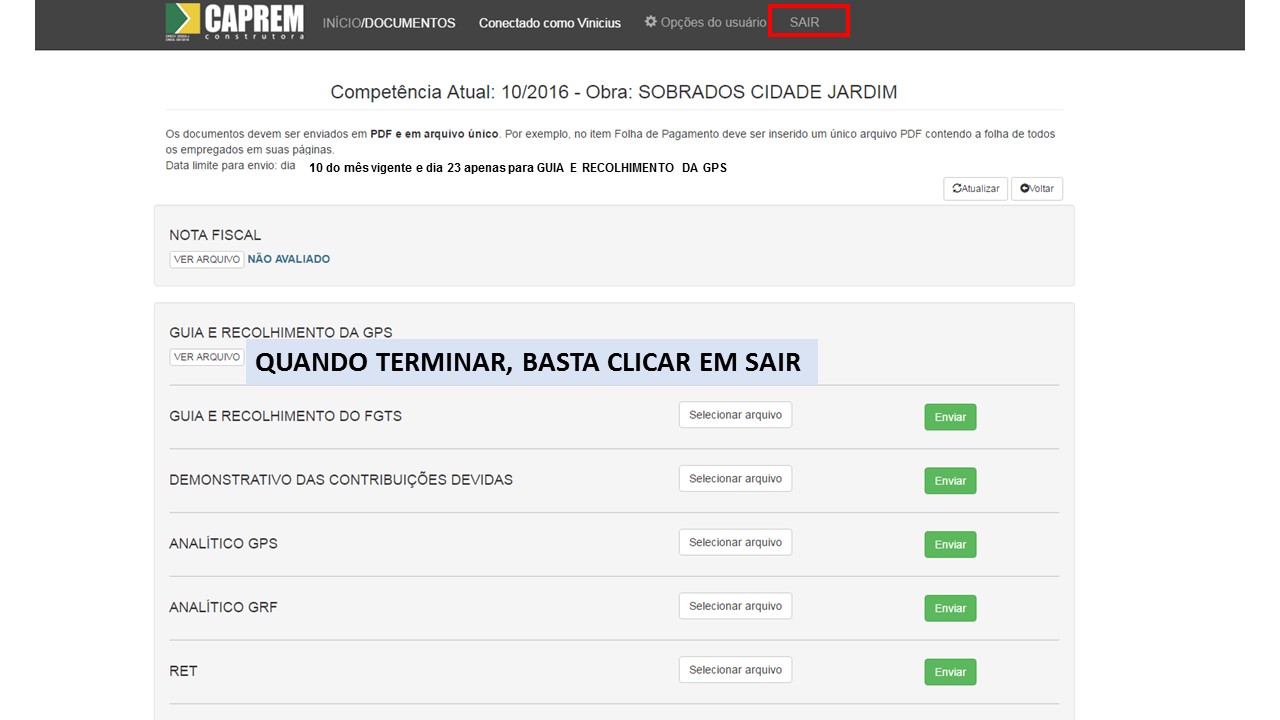Submit DEMONSTRATIVO DAS CONTRIBUIÇÕES DEVIDAS with Enviar
The height and width of the screenshot is (720, 1280).
click(x=950, y=481)
